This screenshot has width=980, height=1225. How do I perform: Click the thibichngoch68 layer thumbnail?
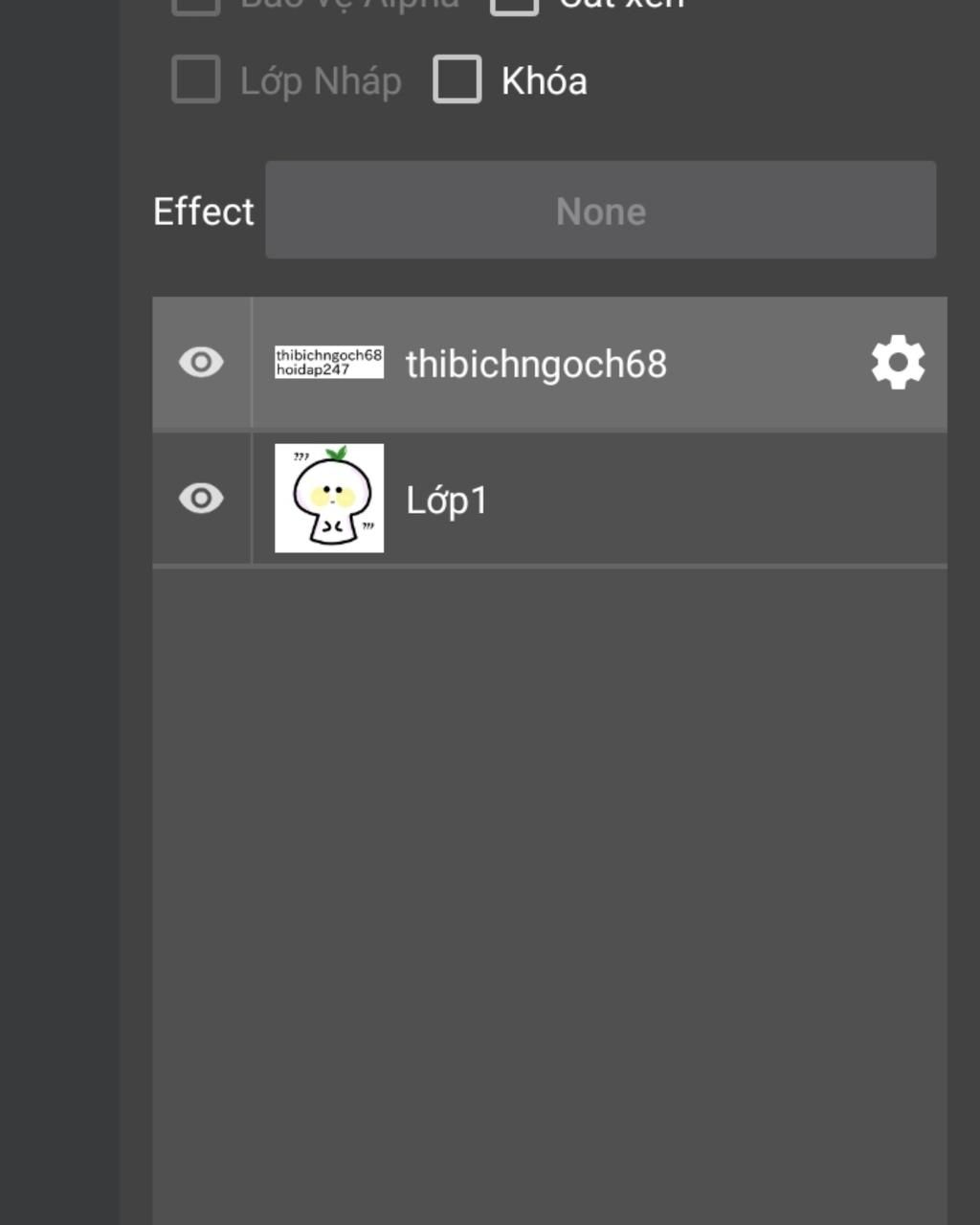coord(329,363)
